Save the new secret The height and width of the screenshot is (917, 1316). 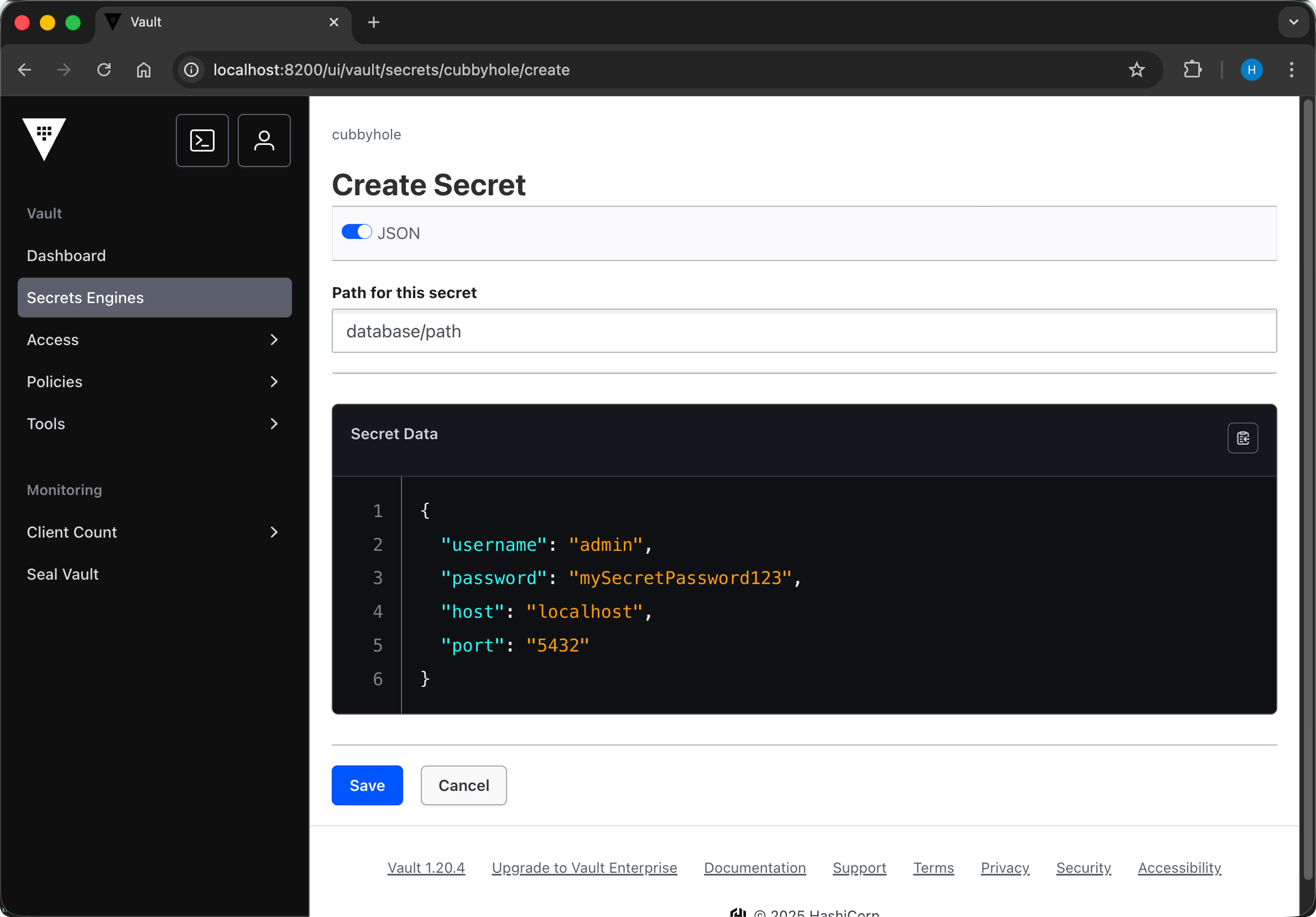click(x=367, y=785)
